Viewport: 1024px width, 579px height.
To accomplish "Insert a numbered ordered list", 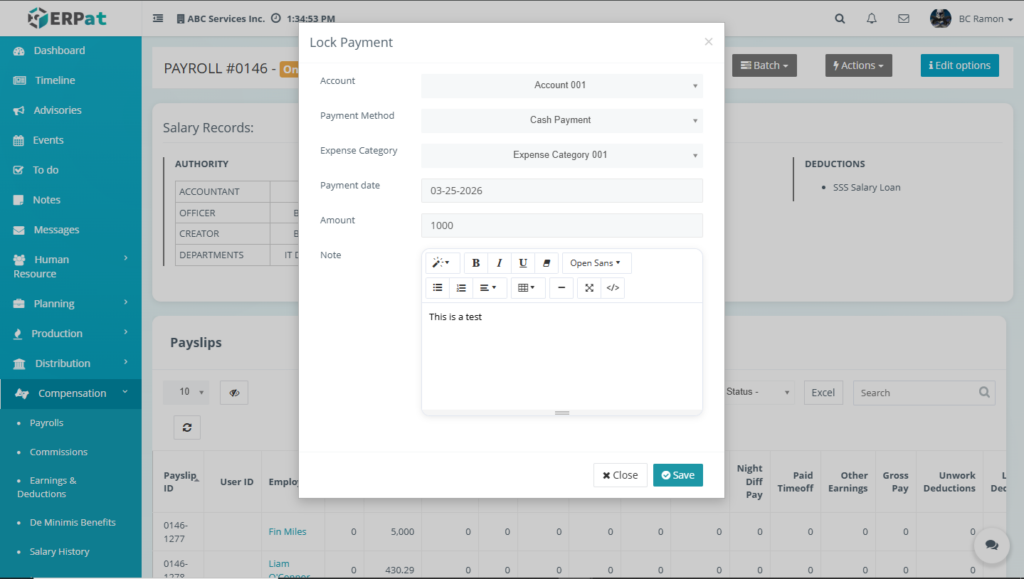I will coord(461,288).
